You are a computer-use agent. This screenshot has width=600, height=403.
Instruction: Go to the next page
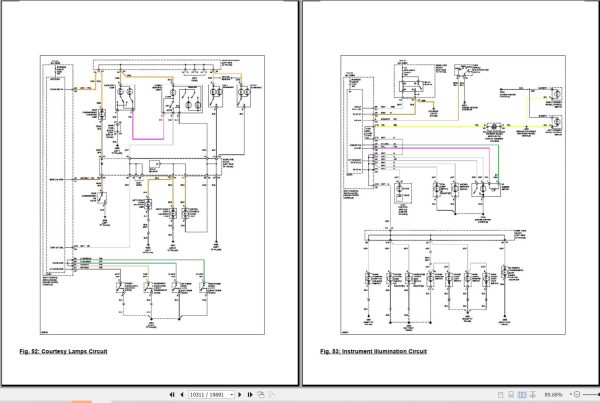[x=240, y=395]
